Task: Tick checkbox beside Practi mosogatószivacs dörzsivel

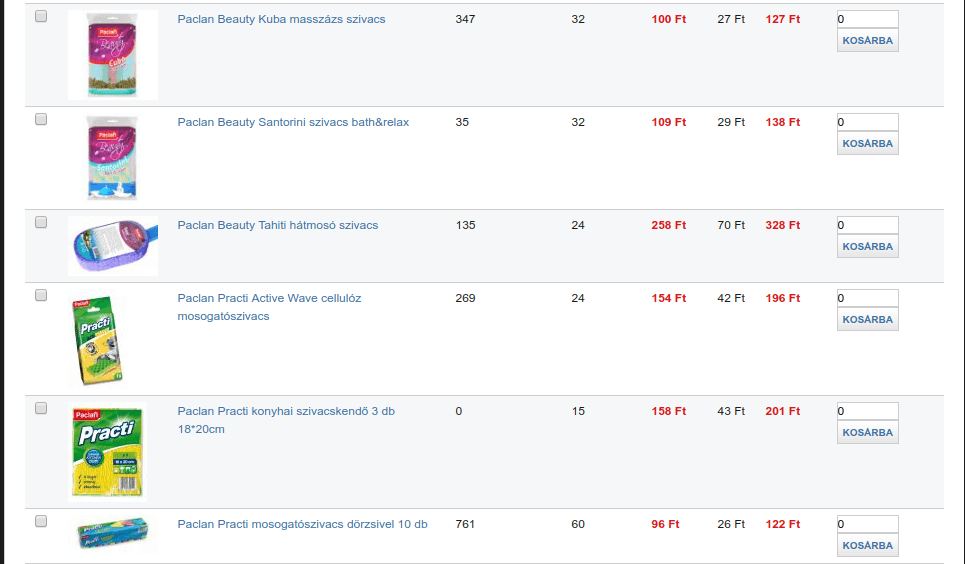Action: [41, 522]
